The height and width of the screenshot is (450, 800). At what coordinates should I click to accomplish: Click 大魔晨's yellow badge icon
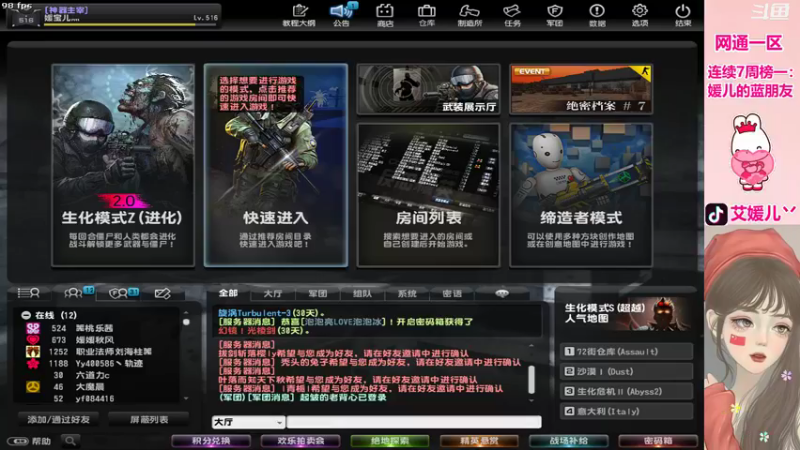(x=33, y=387)
